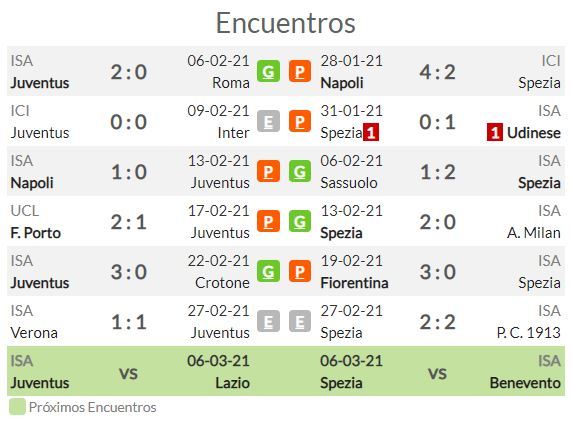This screenshot has width=572, height=423.
Task: Select the Fiorentina team name
Action: (x=354, y=283)
